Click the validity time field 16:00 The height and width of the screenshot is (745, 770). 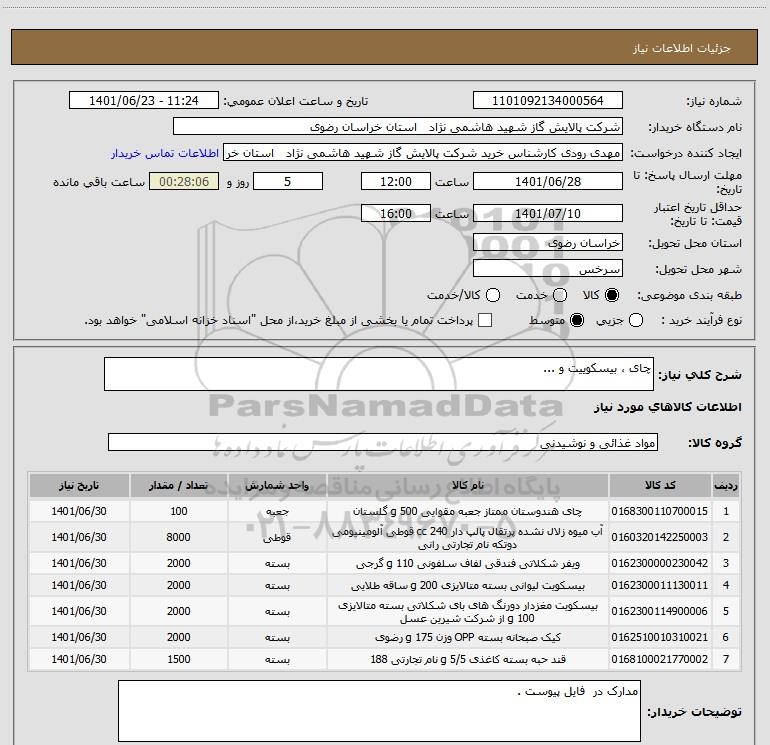click(x=396, y=214)
